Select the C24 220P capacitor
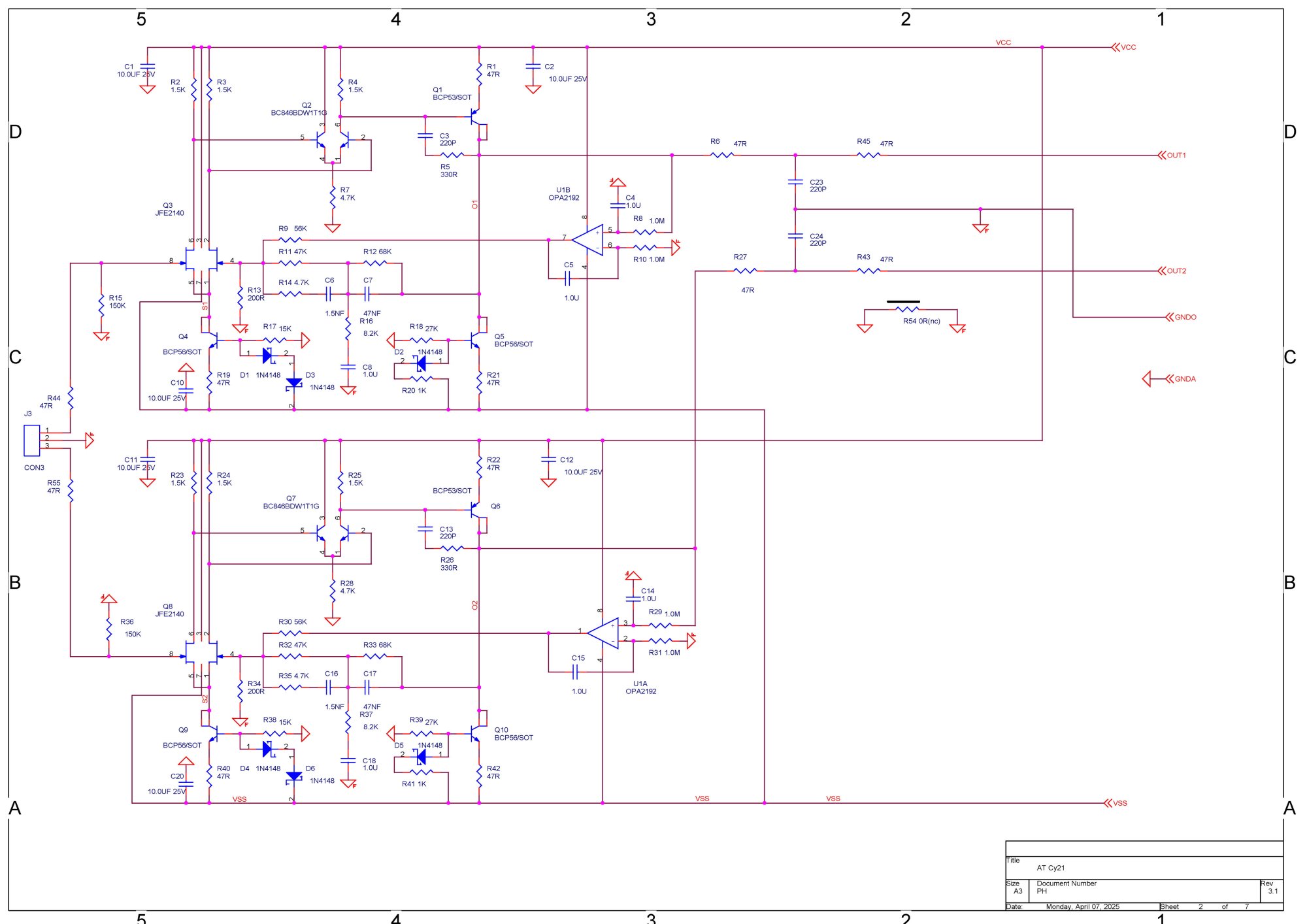The width and height of the screenshot is (1307, 924). 795,237
